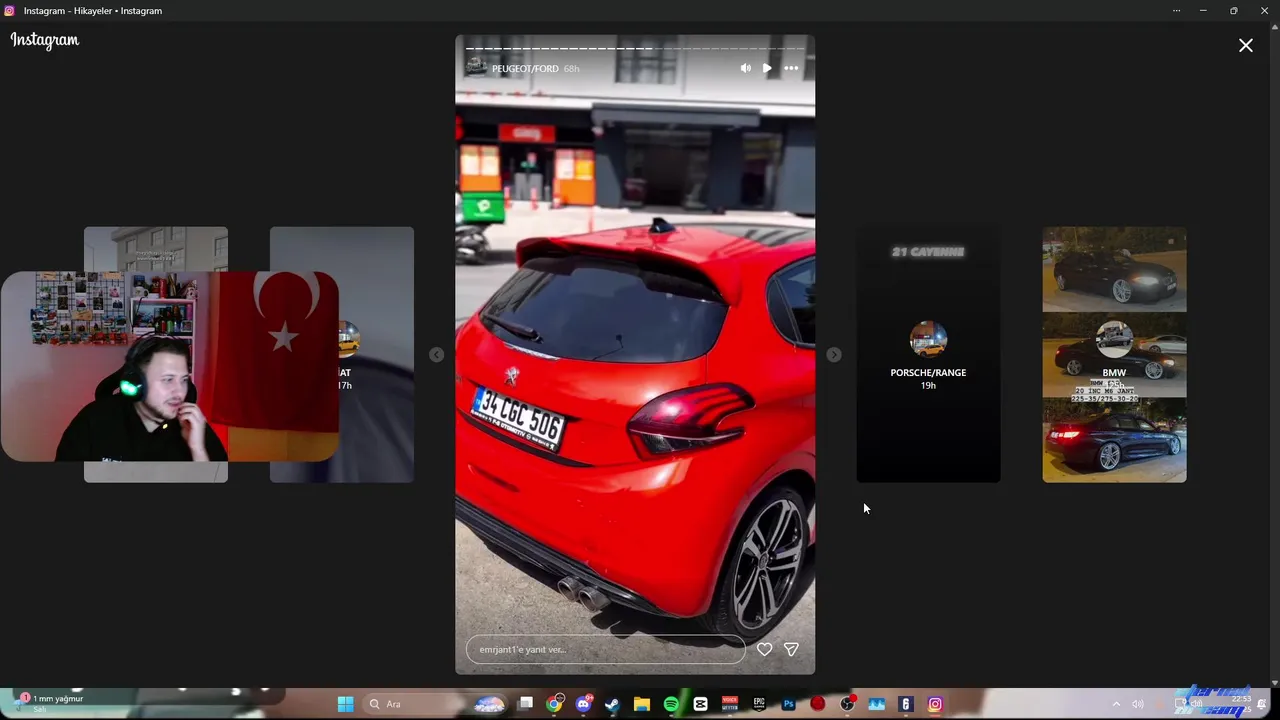Open Epic Games Launcher from the taskbar
Image resolution: width=1280 pixels, height=720 pixels.
[x=759, y=704]
